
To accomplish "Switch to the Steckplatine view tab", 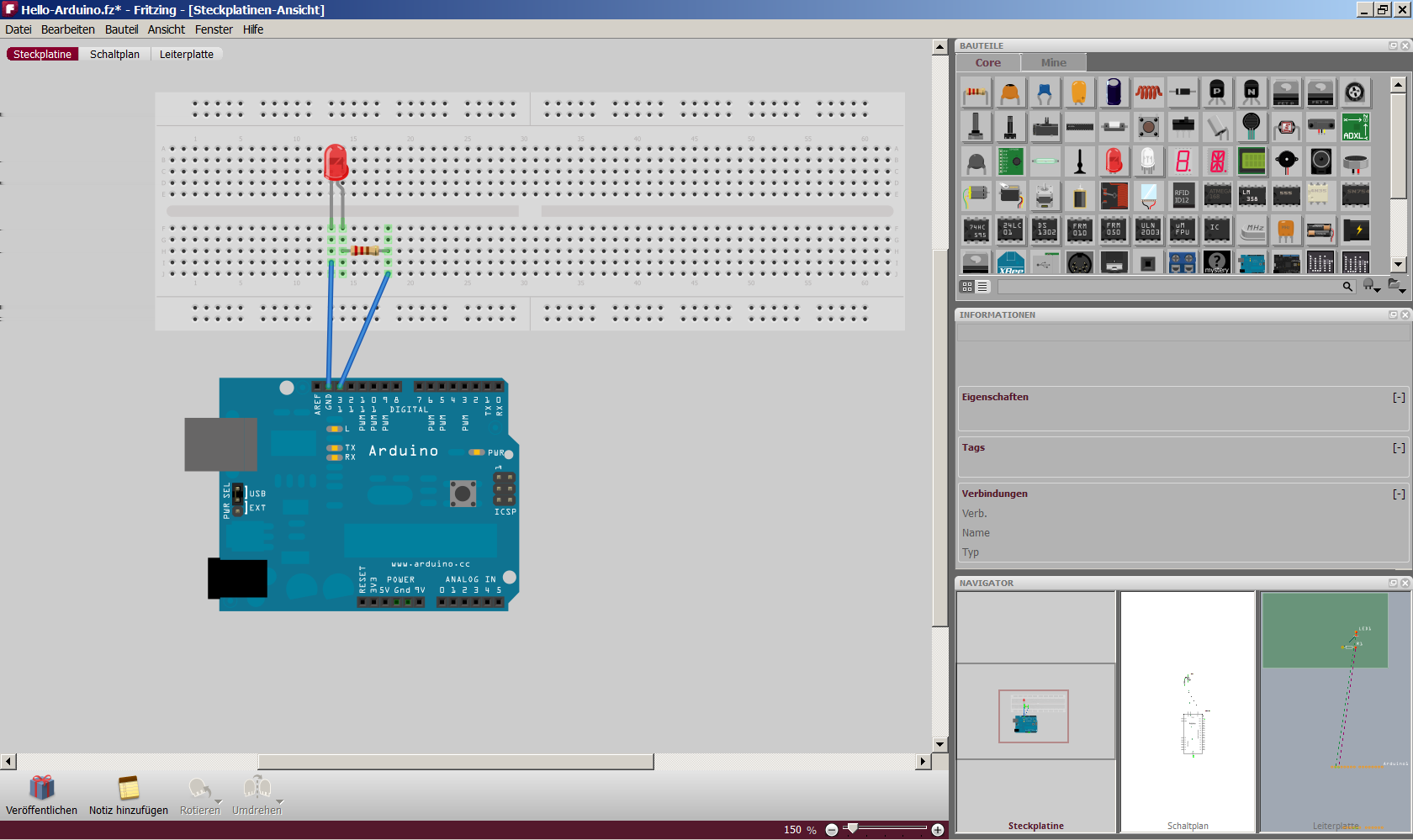I will [x=42, y=54].
